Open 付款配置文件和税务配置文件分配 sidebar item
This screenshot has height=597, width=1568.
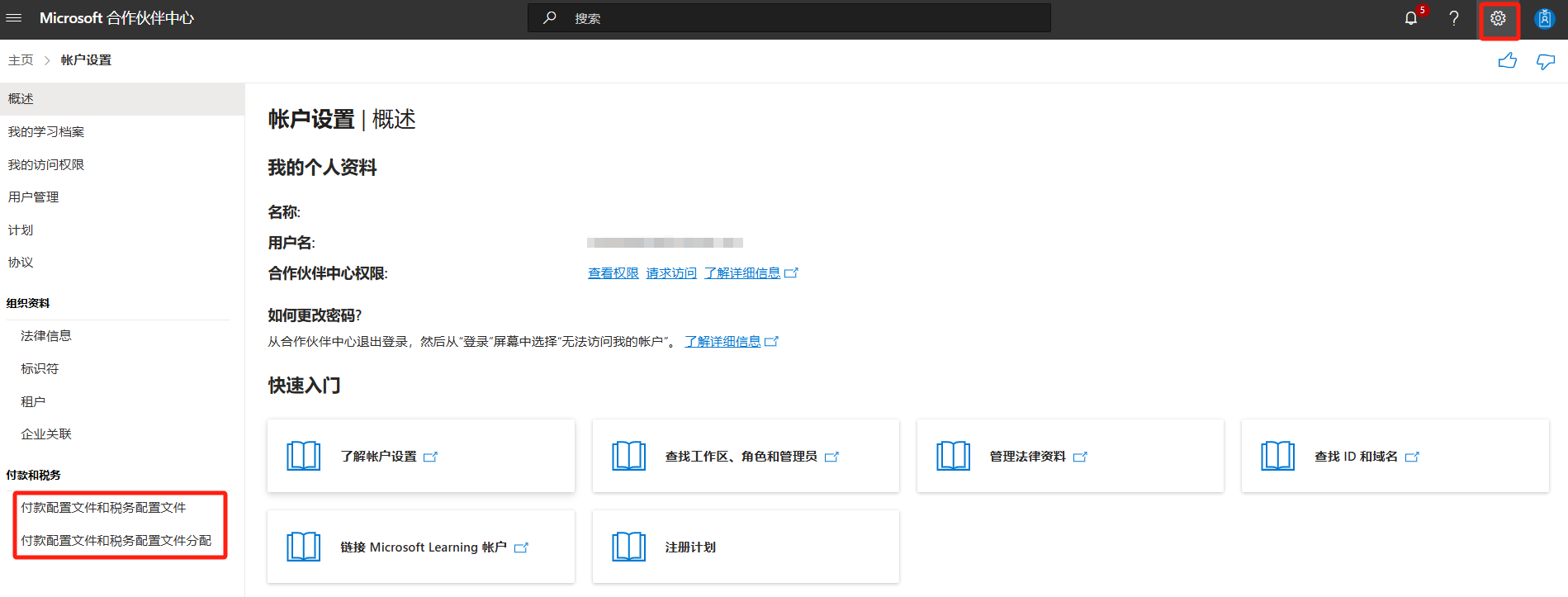tap(116, 541)
